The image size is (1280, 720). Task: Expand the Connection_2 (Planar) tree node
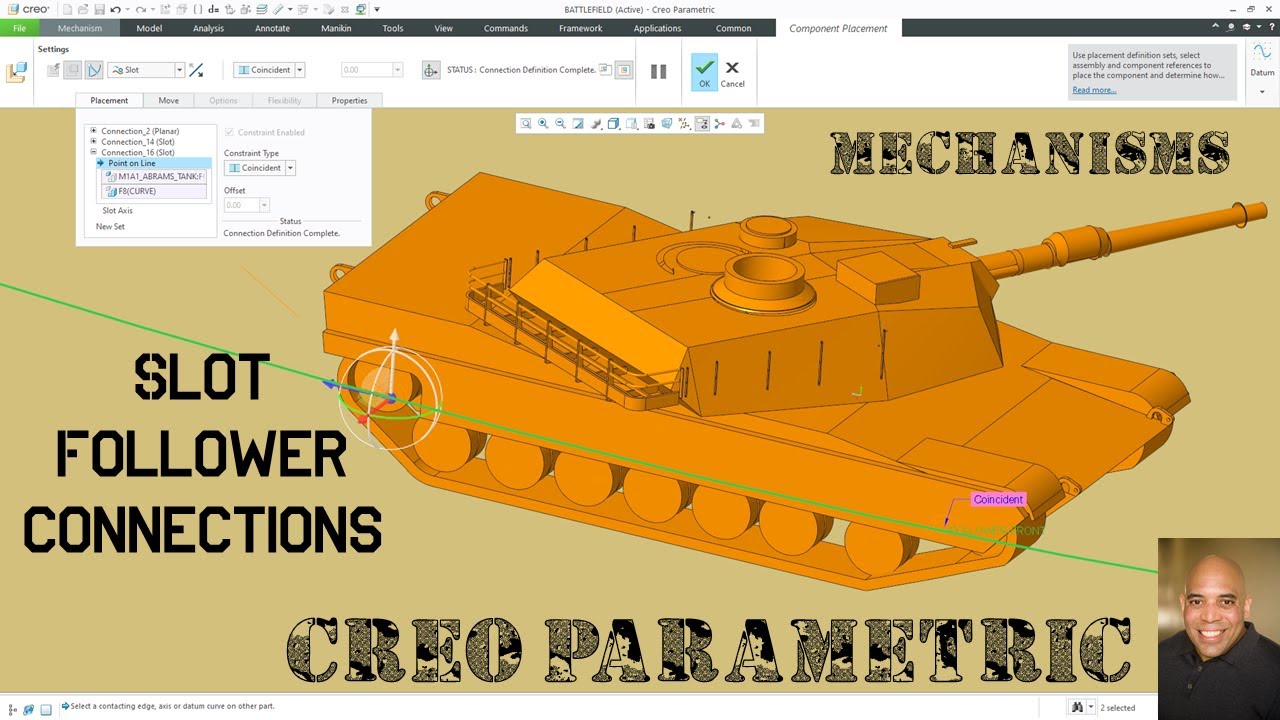coord(93,131)
